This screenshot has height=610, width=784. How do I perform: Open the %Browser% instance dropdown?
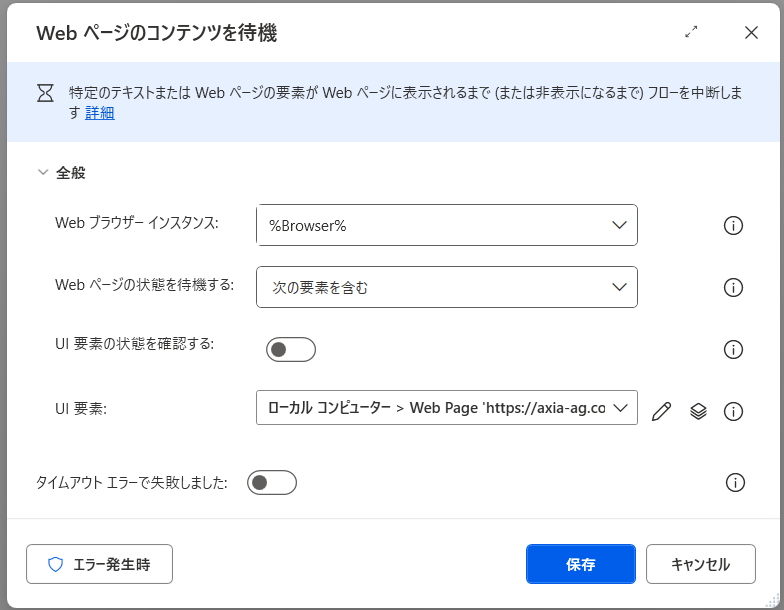click(x=446, y=225)
